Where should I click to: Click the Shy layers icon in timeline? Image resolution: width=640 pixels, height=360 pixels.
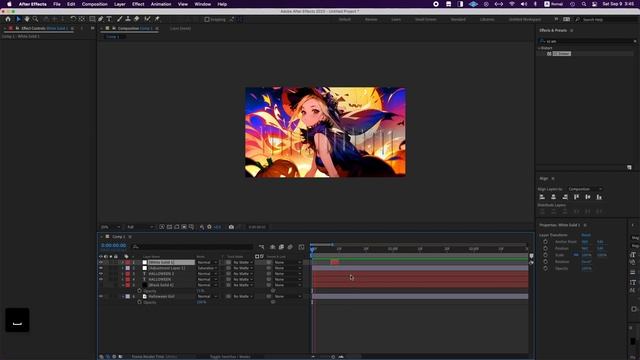272,247
